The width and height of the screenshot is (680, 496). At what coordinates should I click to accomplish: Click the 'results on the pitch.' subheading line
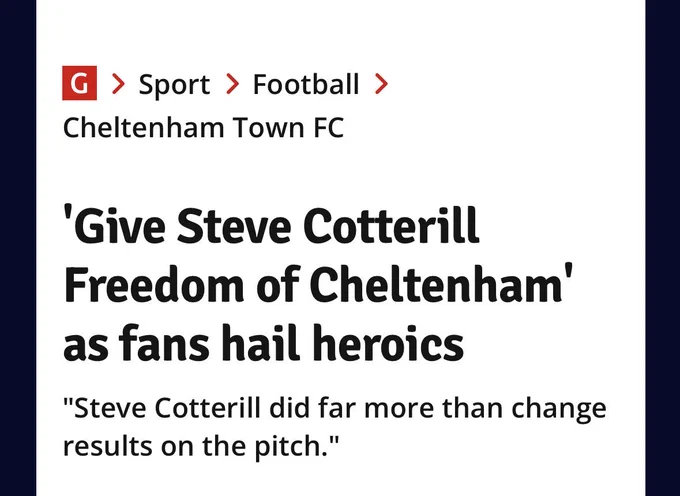pos(200,447)
